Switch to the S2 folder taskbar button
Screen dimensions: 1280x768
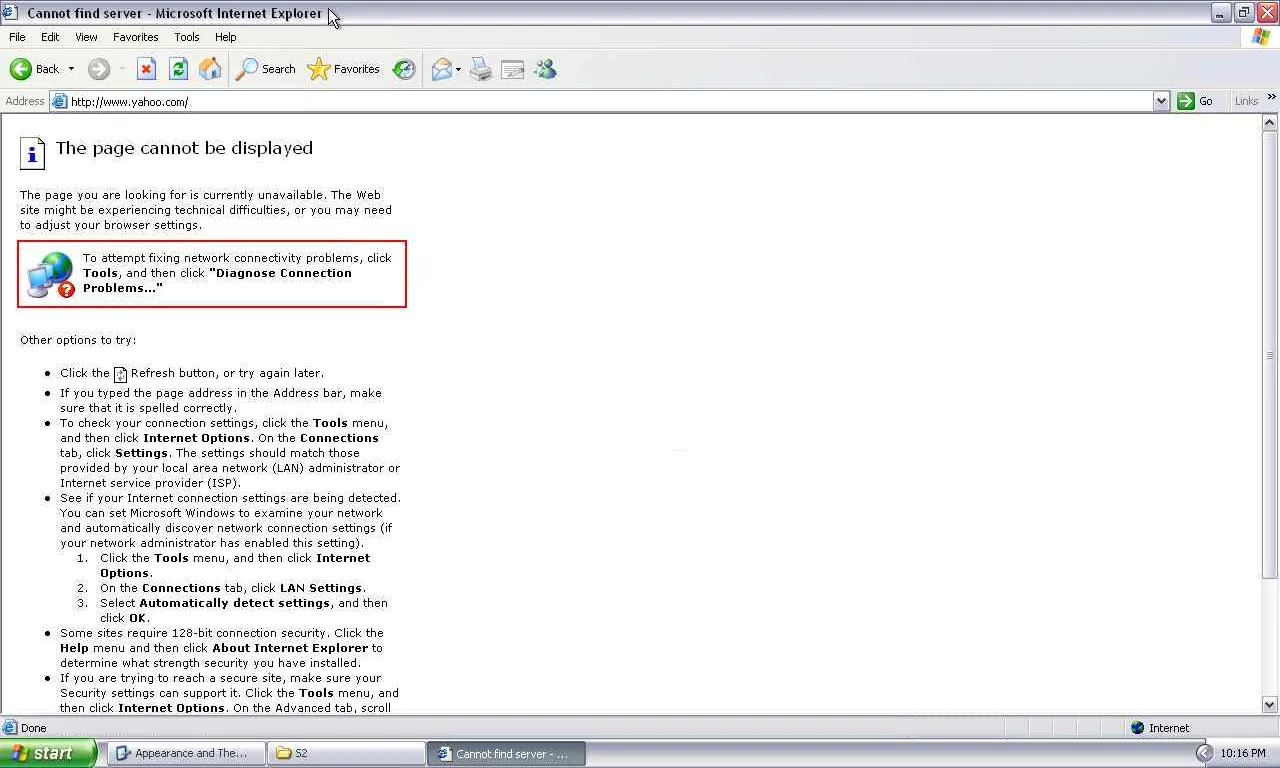pyautogui.click(x=346, y=753)
